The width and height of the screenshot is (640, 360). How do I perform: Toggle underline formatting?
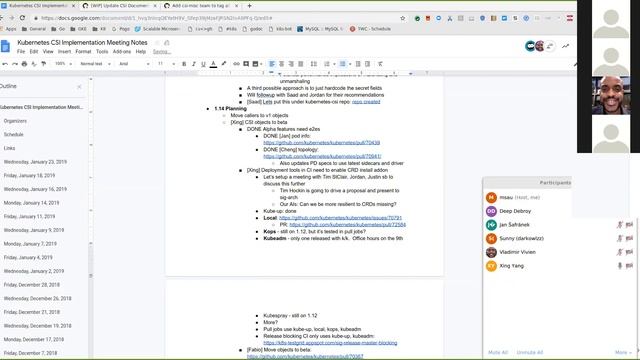[x=203, y=64]
